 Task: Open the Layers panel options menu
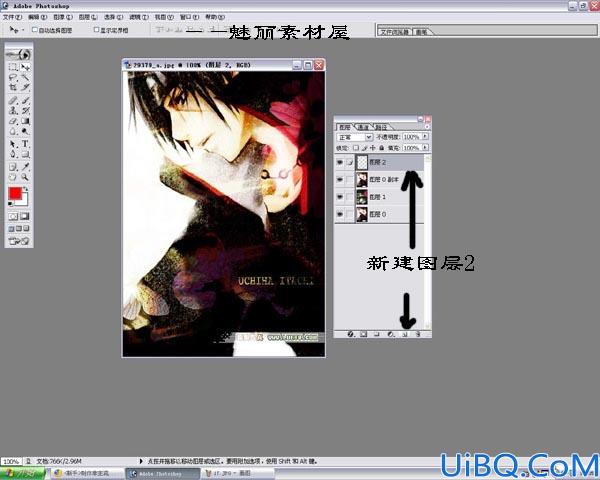coord(427,127)
